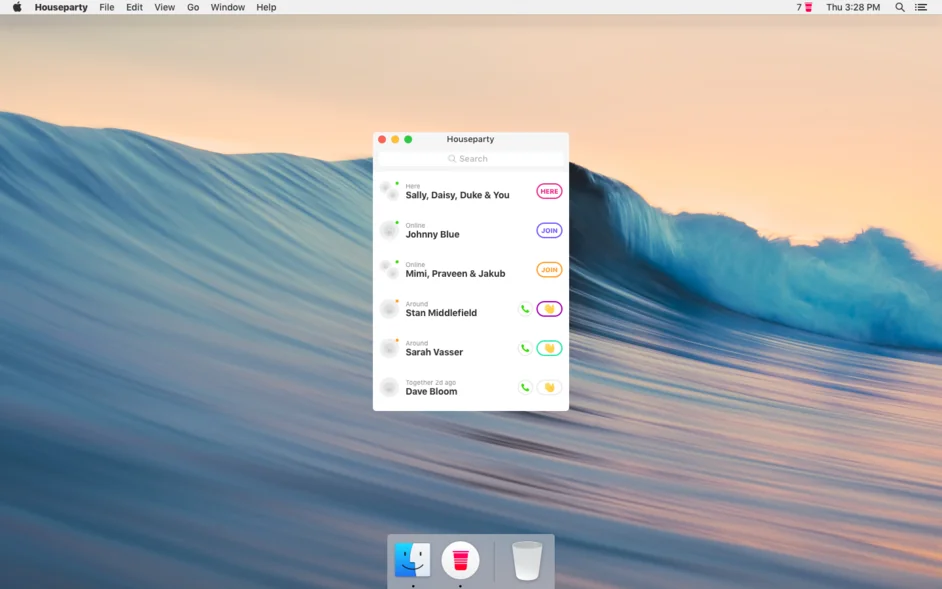Open the Window menu
The height and width of the screenshot is (589, 942).
click(x=227, y=7)
